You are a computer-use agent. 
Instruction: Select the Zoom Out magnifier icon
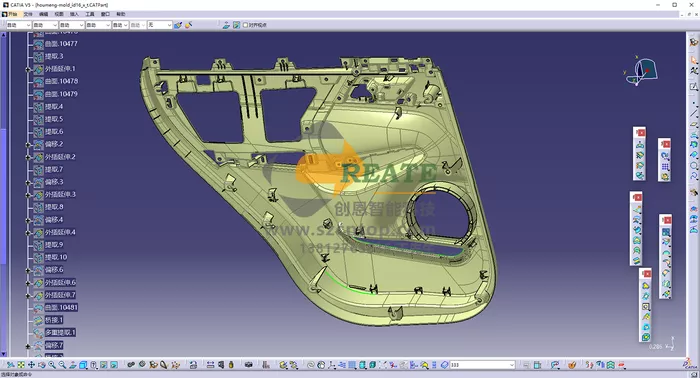coord(62,365)
